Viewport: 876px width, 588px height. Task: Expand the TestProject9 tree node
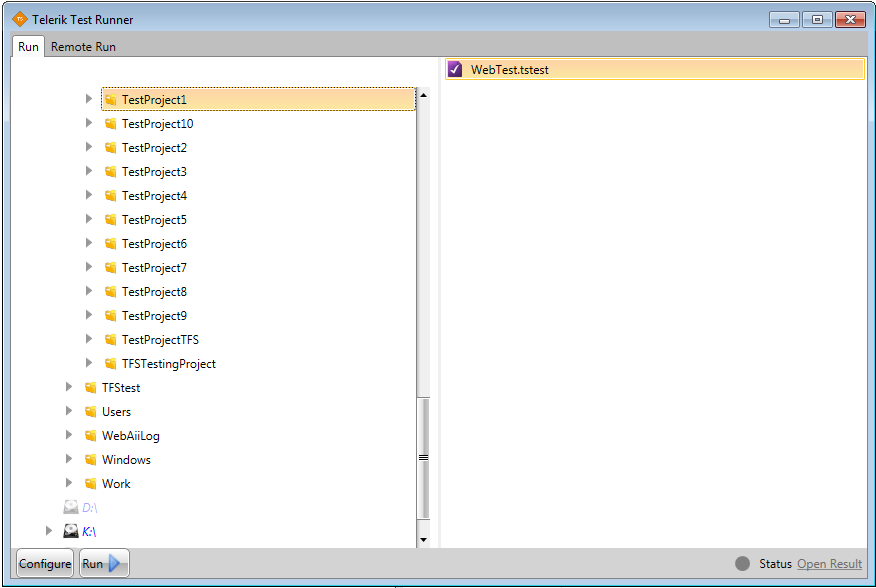pyautogui.click(x=89, y=315)
